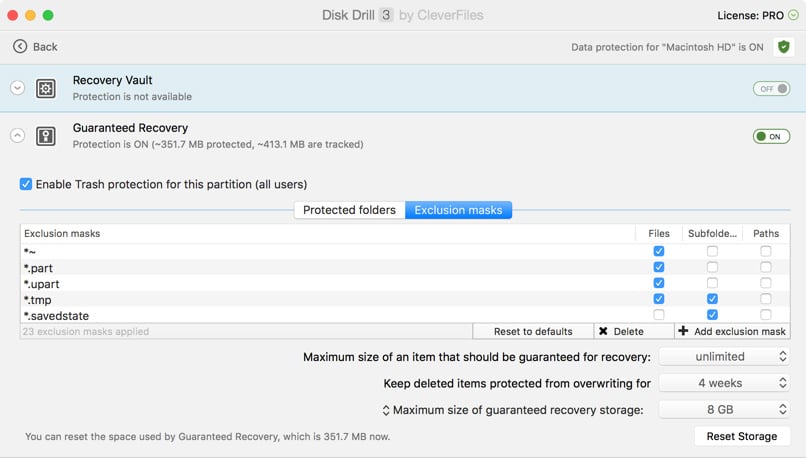Collapse the Guaranteed Recovery section chevron
806x458 pixels.
(17, 136)
